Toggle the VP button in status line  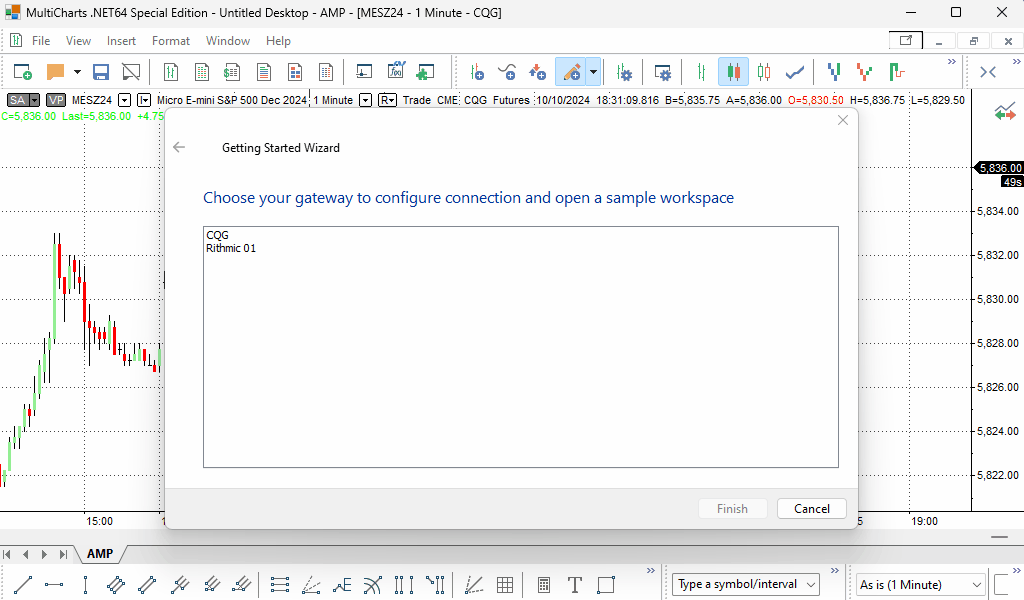click(56, 100)
